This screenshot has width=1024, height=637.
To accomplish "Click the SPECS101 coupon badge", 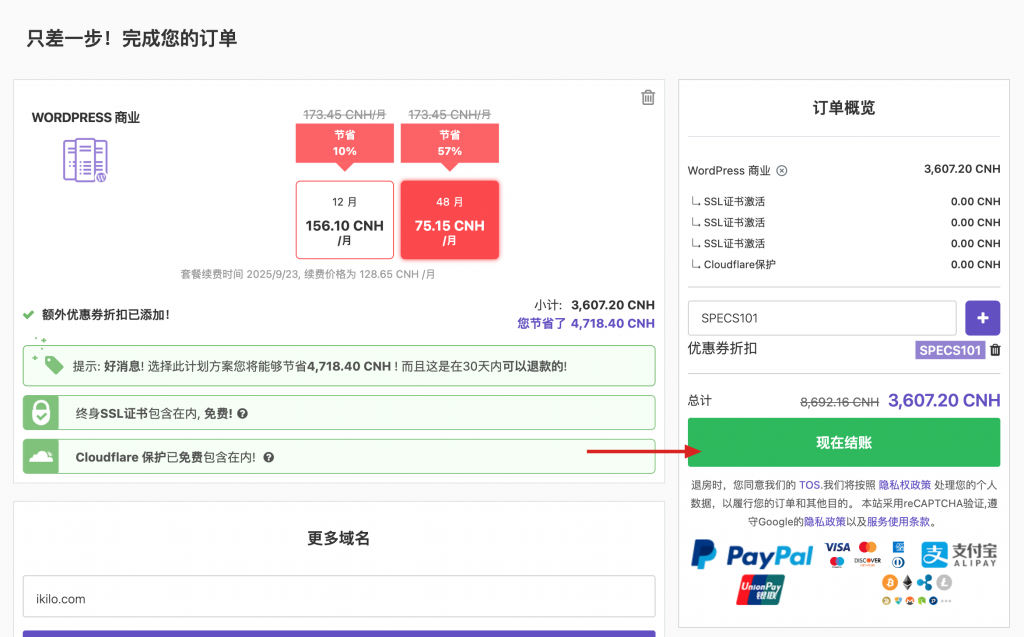I will [949, 350].
